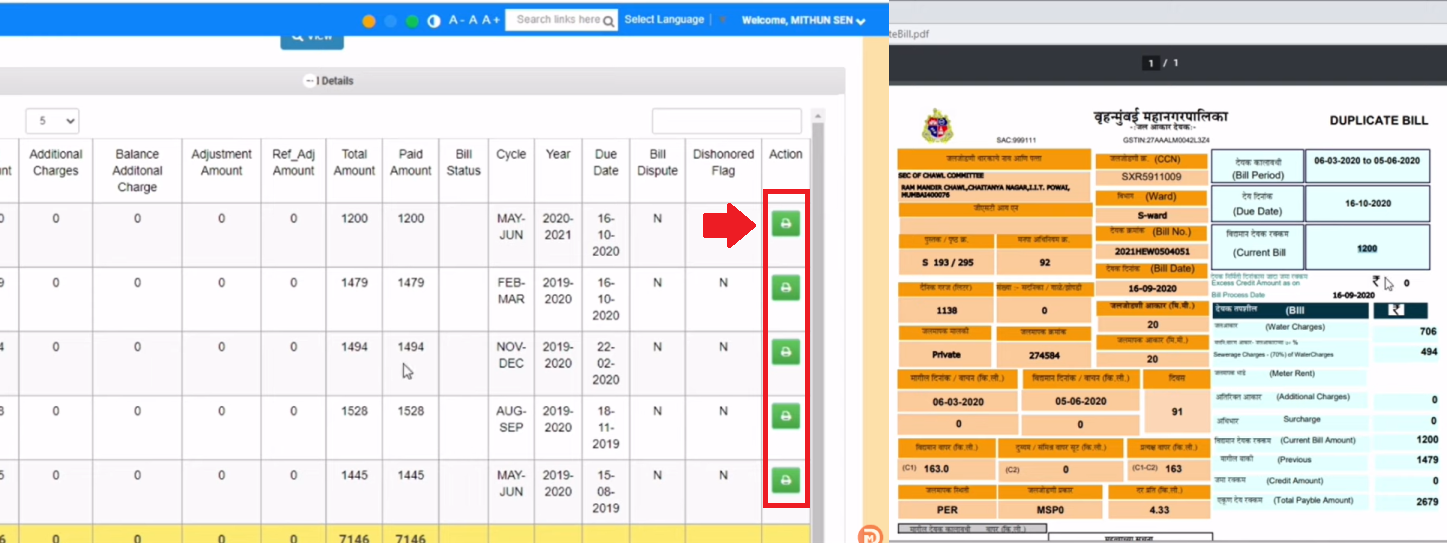Apply the green color theme
Screen dimensions: 1447x543
coord(412,20)
